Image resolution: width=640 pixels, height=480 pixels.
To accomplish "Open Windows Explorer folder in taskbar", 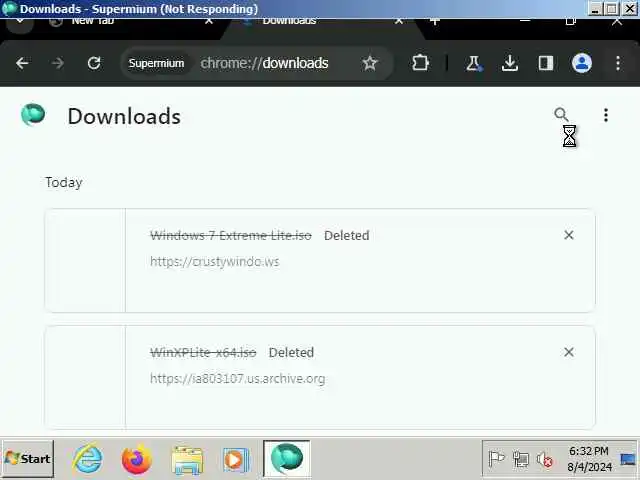I will (187, 460).
